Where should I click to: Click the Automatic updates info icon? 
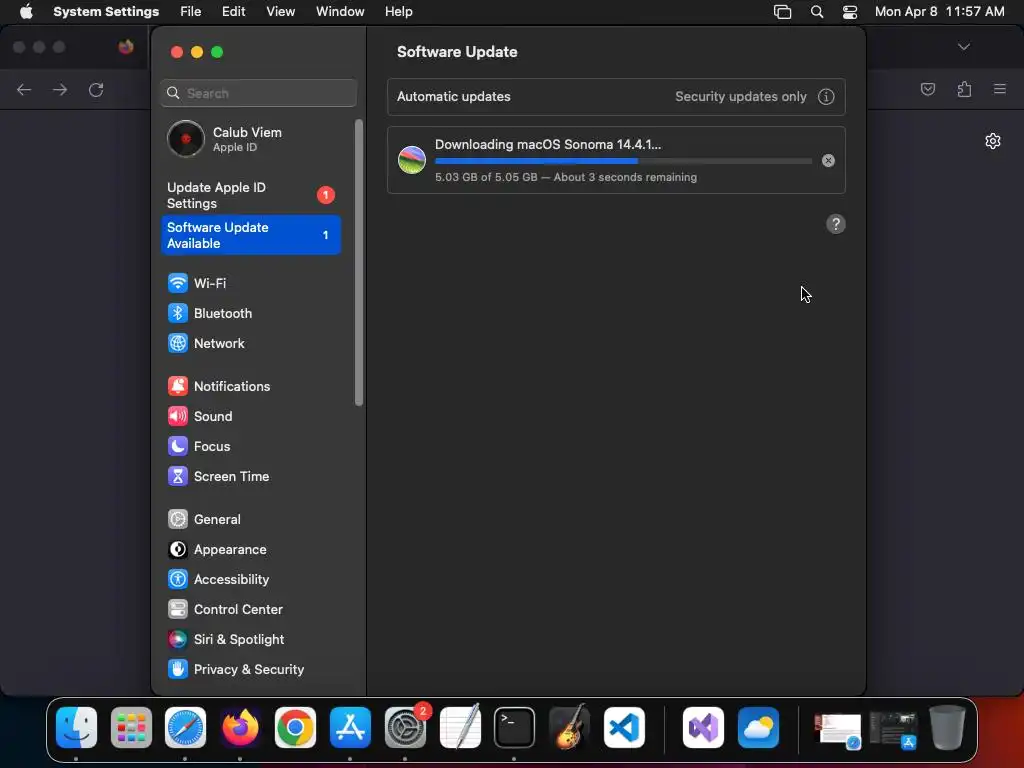click(x=826, y=97)
